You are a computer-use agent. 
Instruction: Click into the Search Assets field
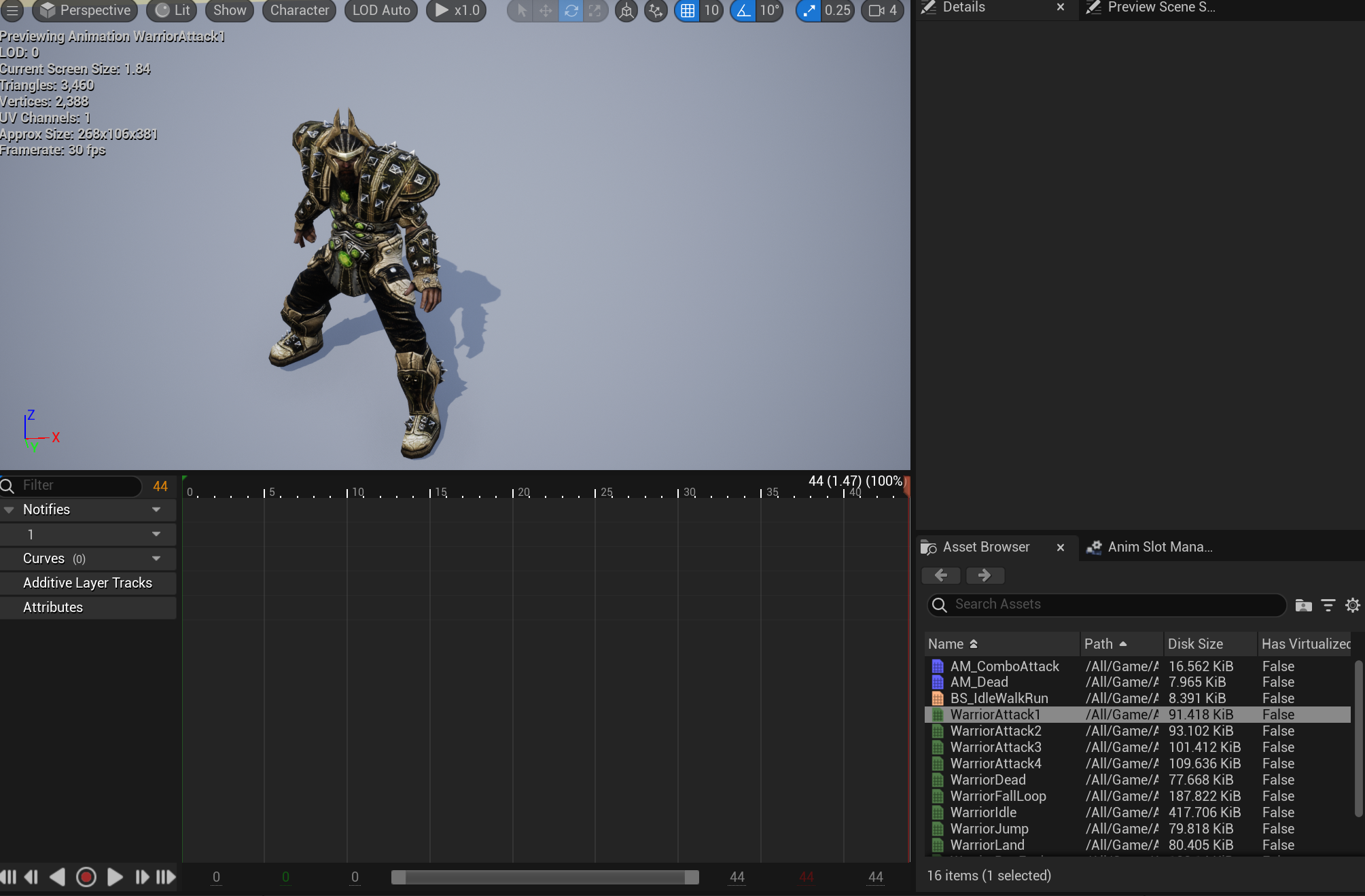click(1107, 605)
